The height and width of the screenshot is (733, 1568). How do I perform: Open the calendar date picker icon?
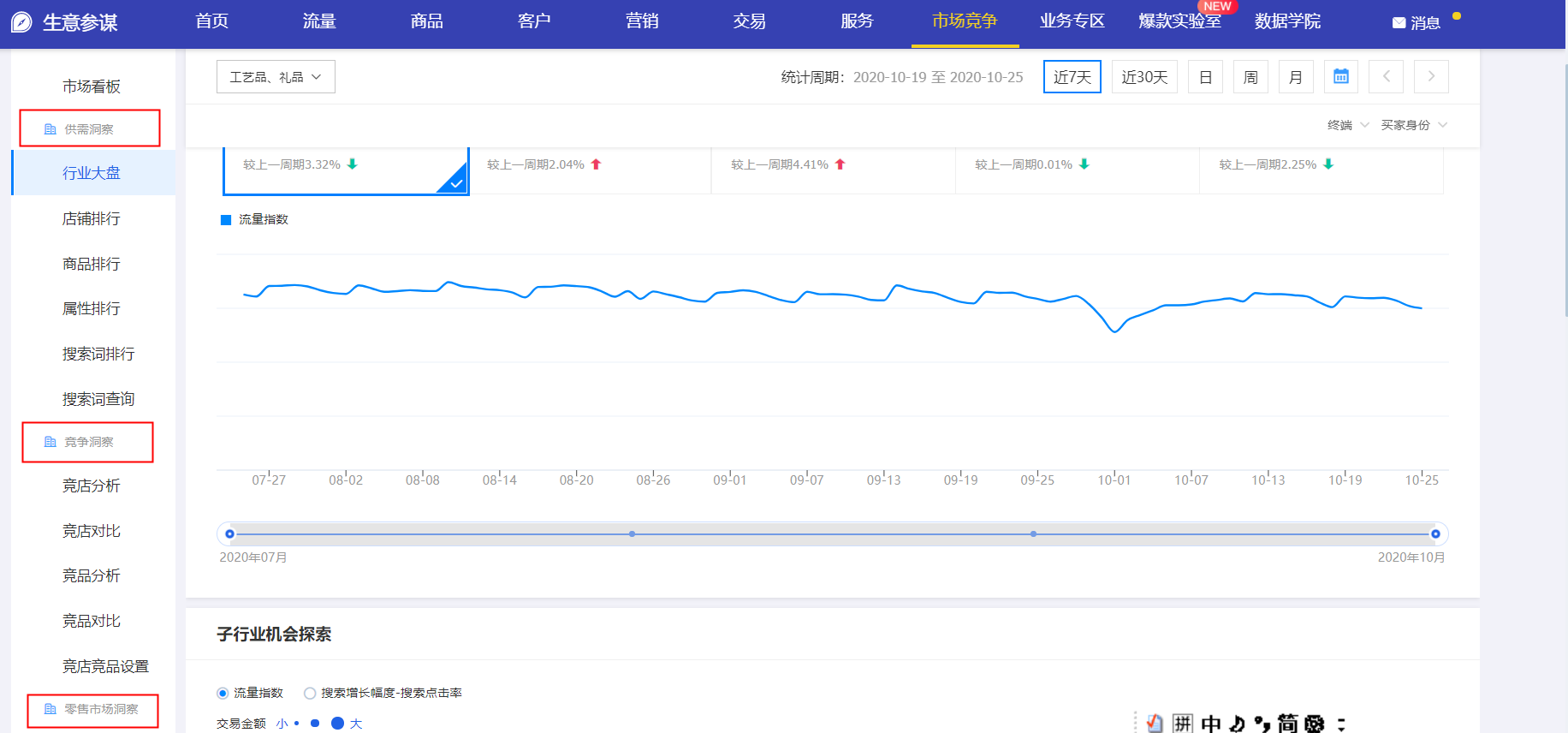click(x=1341, y=76)
